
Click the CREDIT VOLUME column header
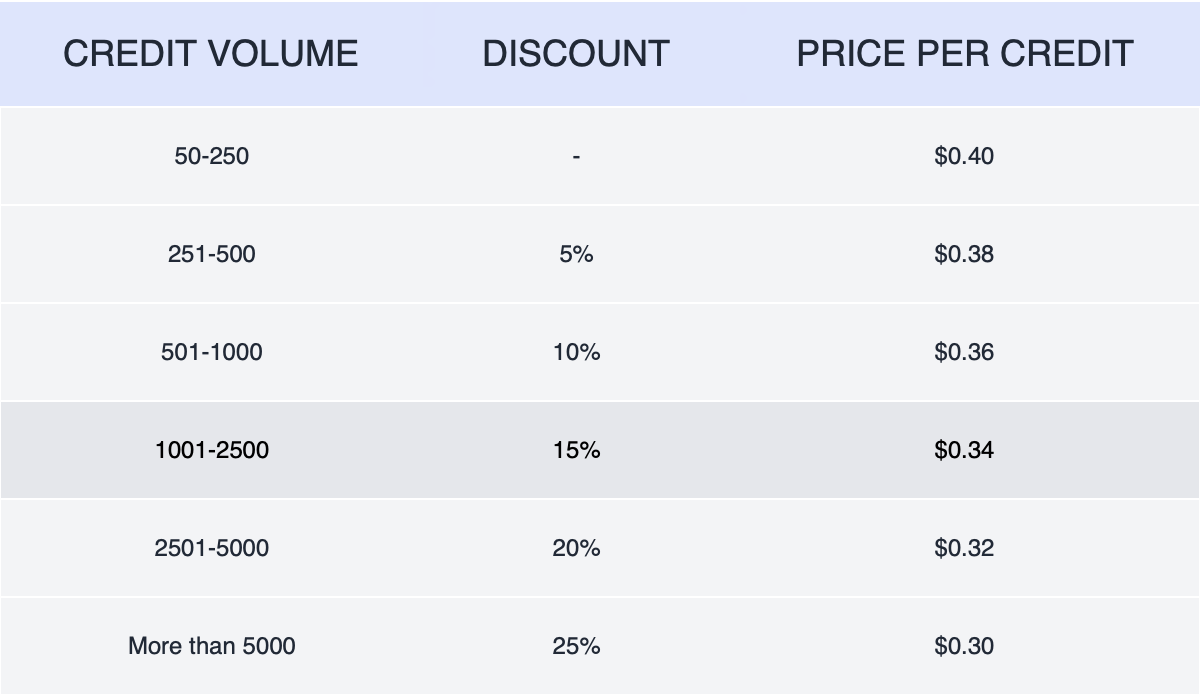pyautogui.click(x=211, y=54)
